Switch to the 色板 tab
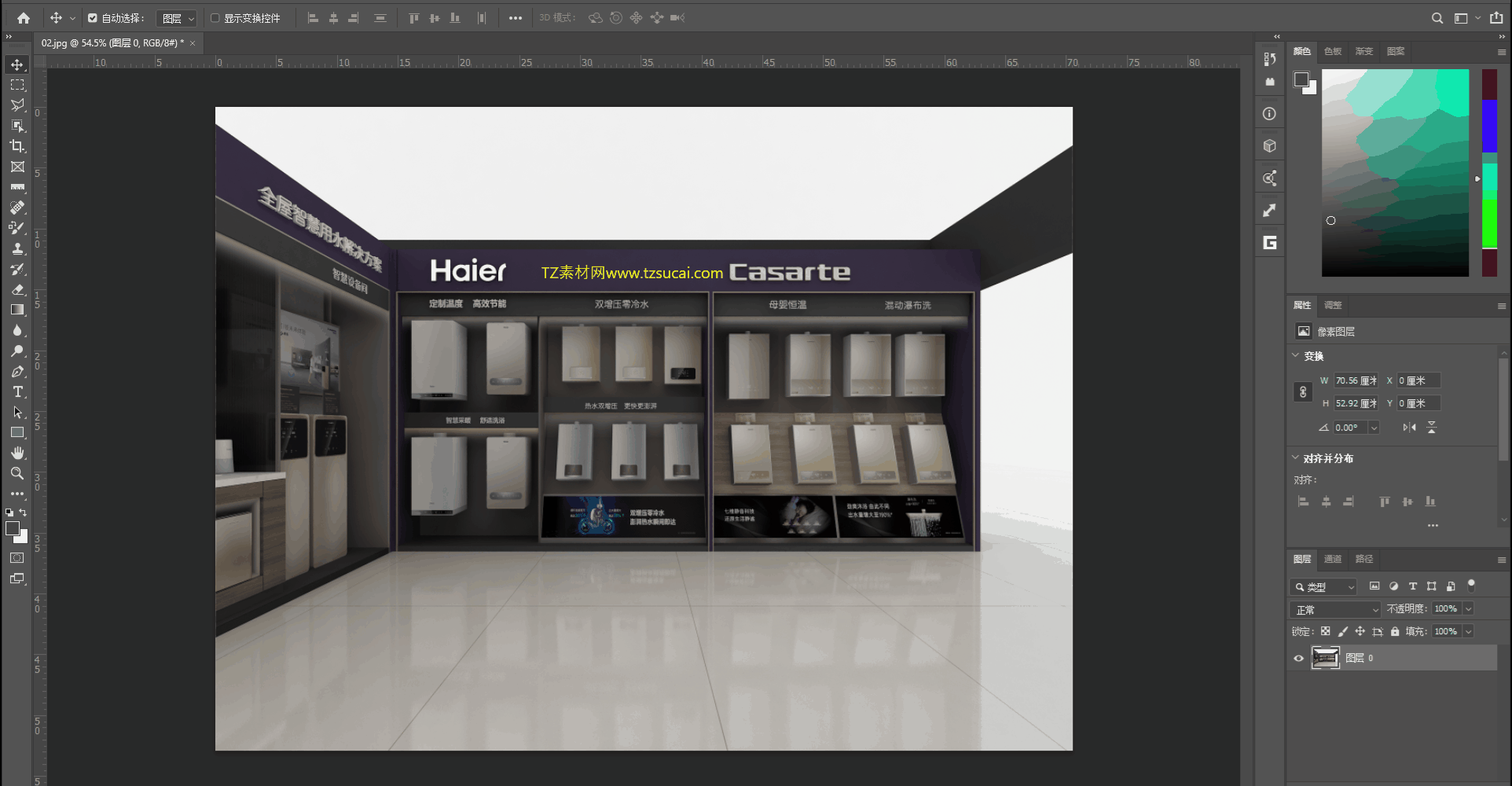Image resolution: width=1512 pixels, height=786 pixels. click(1333, 51)
